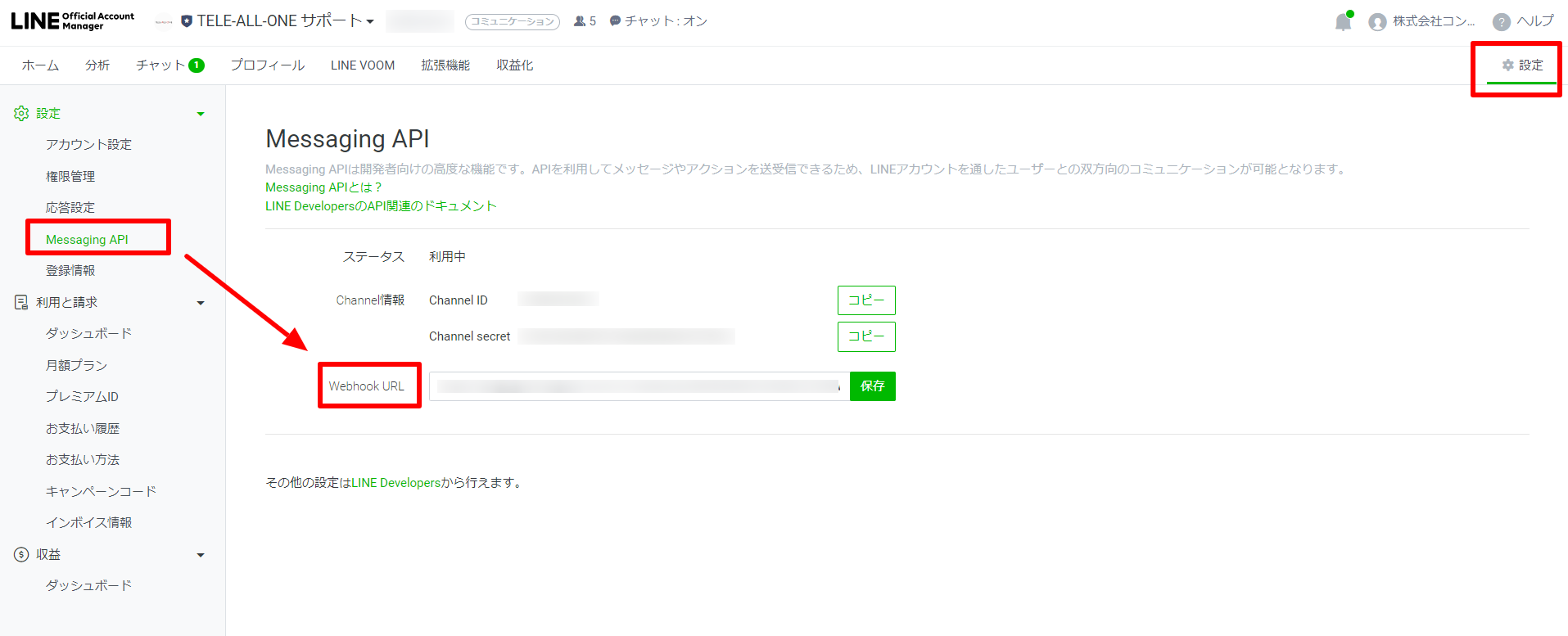Click the 設定 tab at top right
This screenshot has height=636, width=1568.
1522,65
